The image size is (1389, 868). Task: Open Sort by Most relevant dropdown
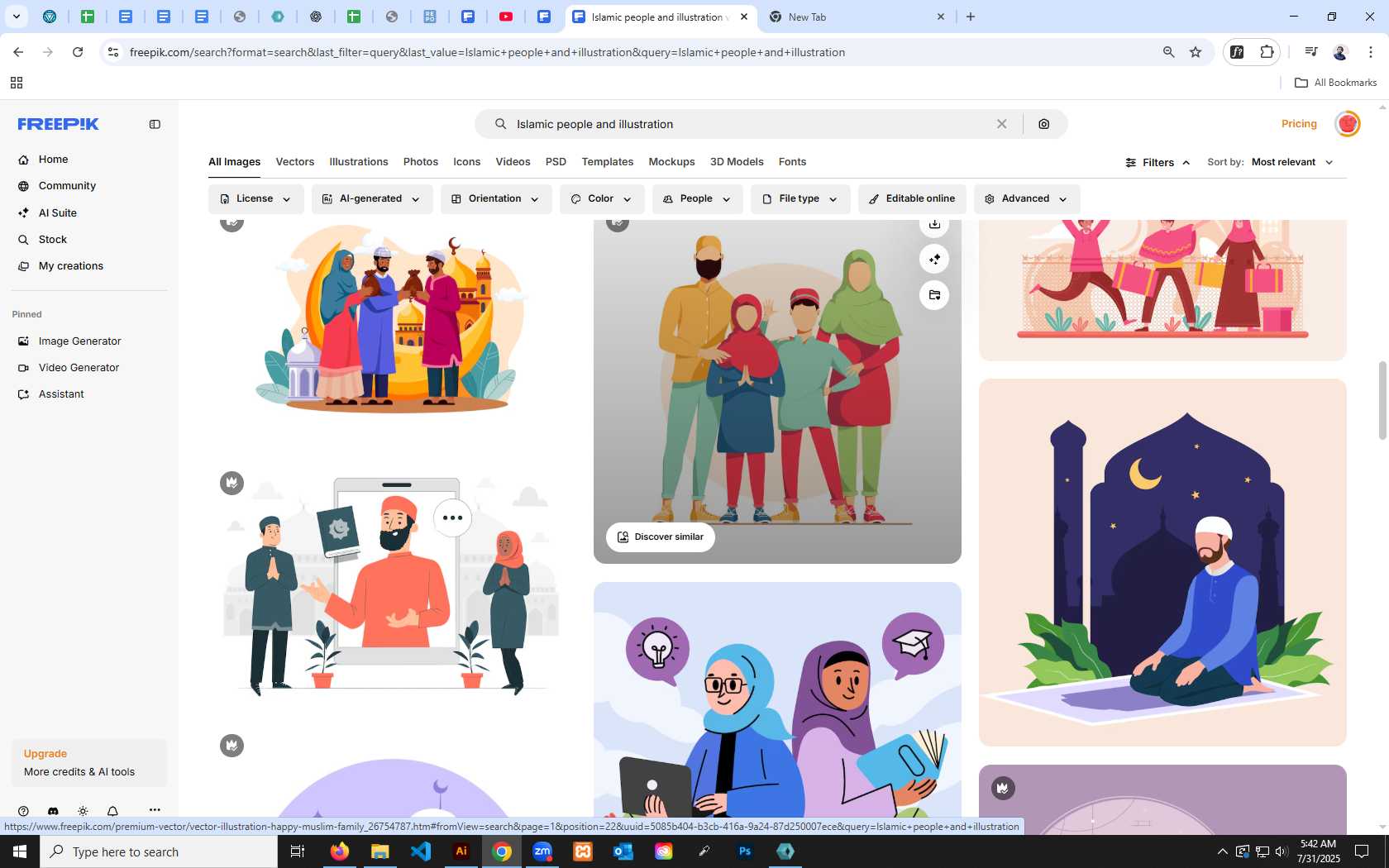click(1291, 162)
